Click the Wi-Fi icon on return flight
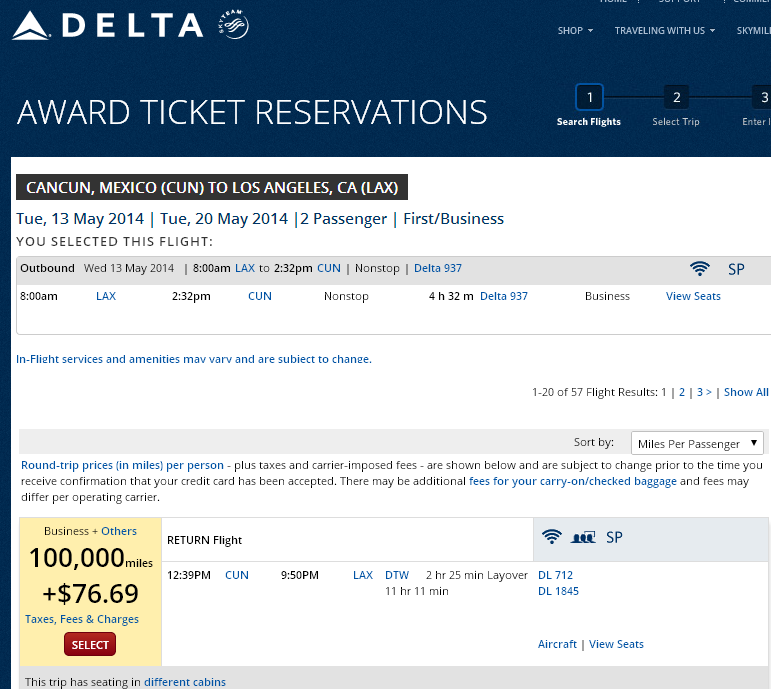This screenshot has height=689, width=771. [x=552, y=536]
